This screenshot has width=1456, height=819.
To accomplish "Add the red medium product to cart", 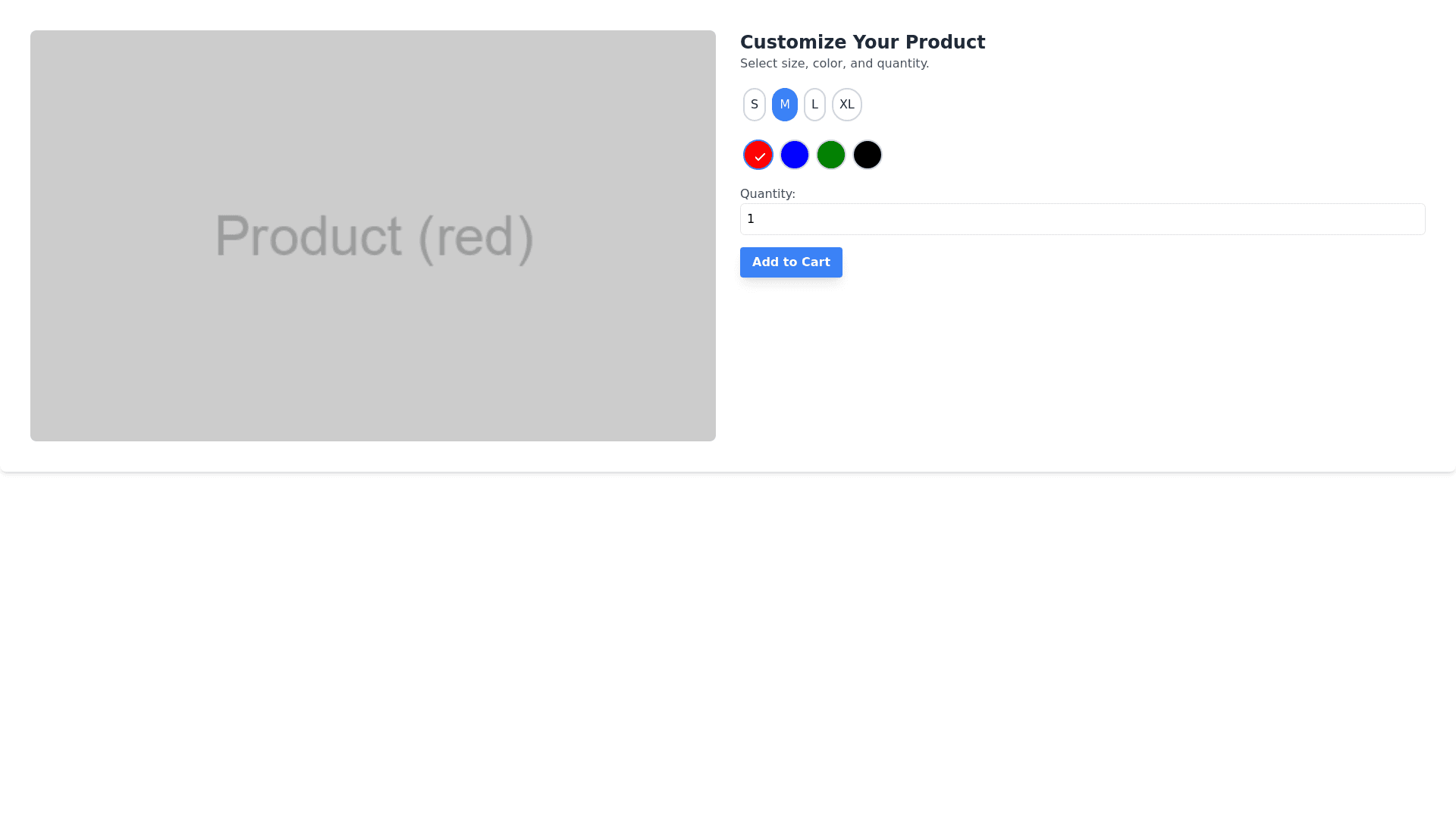I will point(790,262).
